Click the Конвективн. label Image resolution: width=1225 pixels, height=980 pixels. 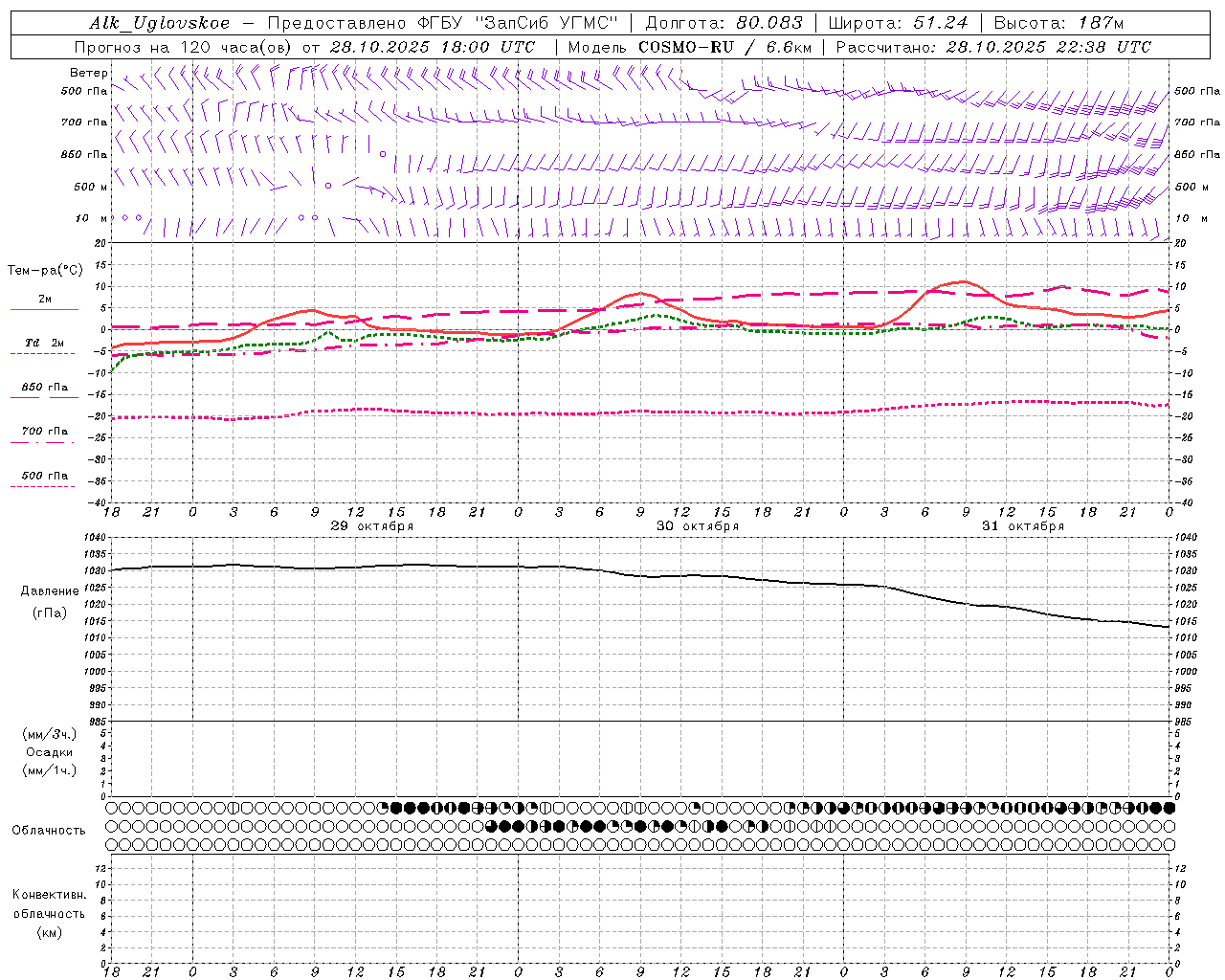(49, 895)
